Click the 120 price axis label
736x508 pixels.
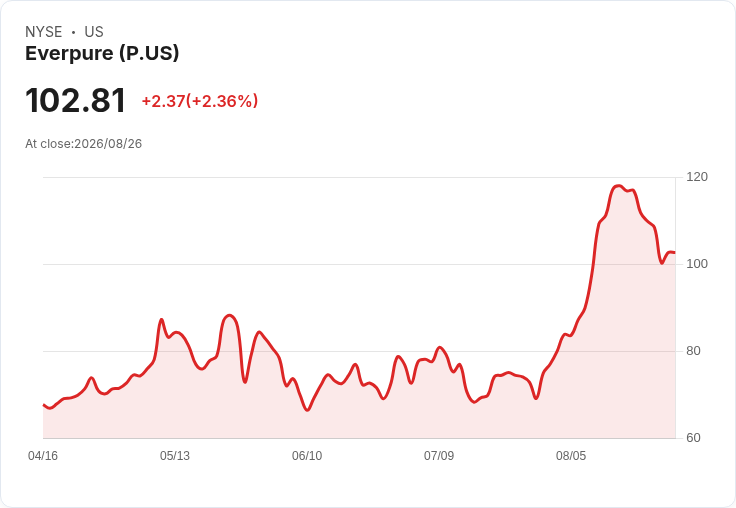697,177
